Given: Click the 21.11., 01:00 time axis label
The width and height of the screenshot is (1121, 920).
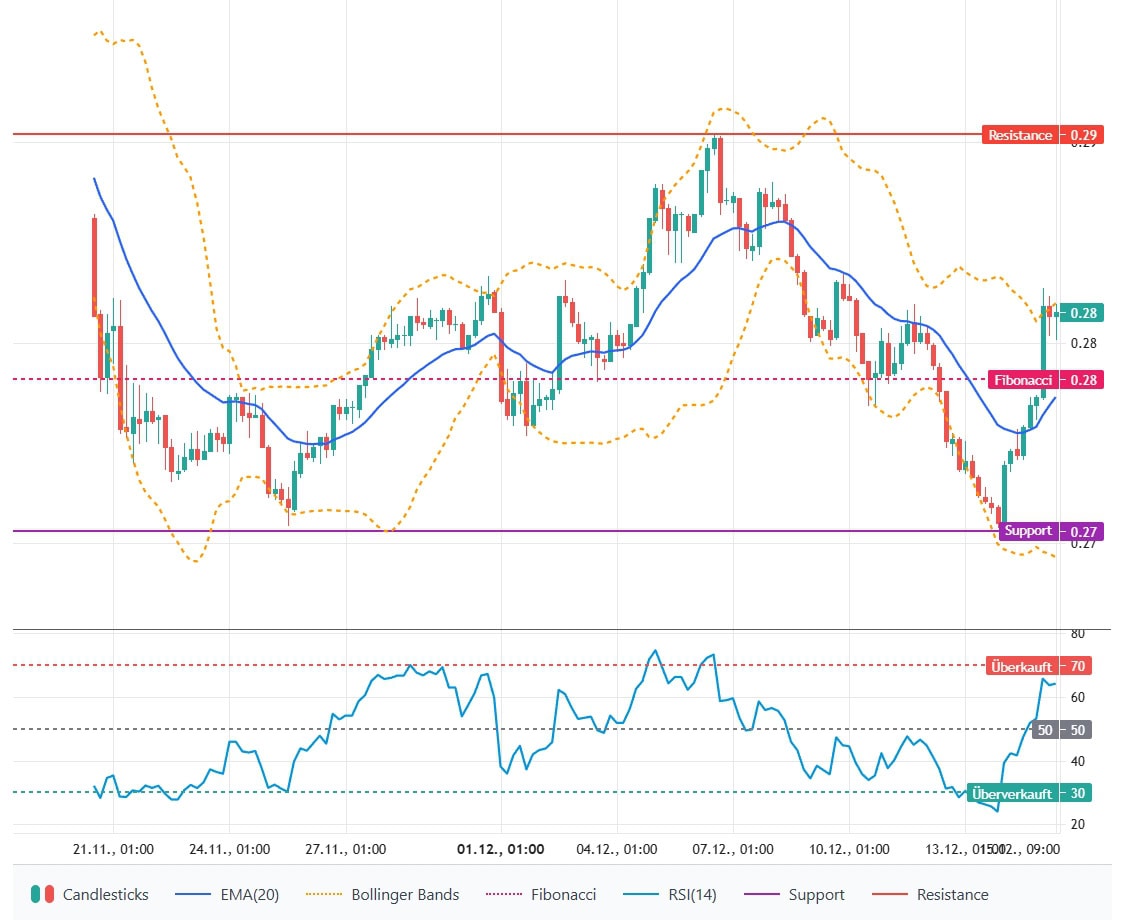Looking at the screenshot, I should pos(114,850).
